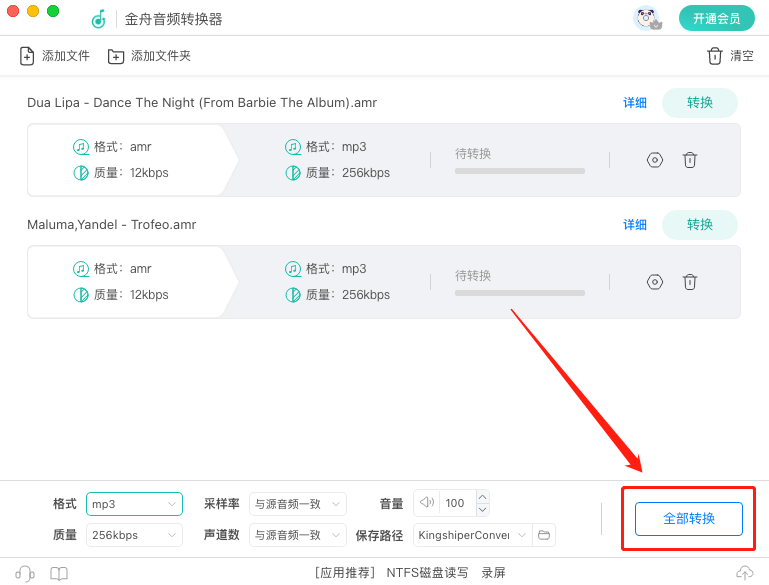Click the source format amr icon for Dua Lipa
Viewport: 769px width, 585px height.
81,147
